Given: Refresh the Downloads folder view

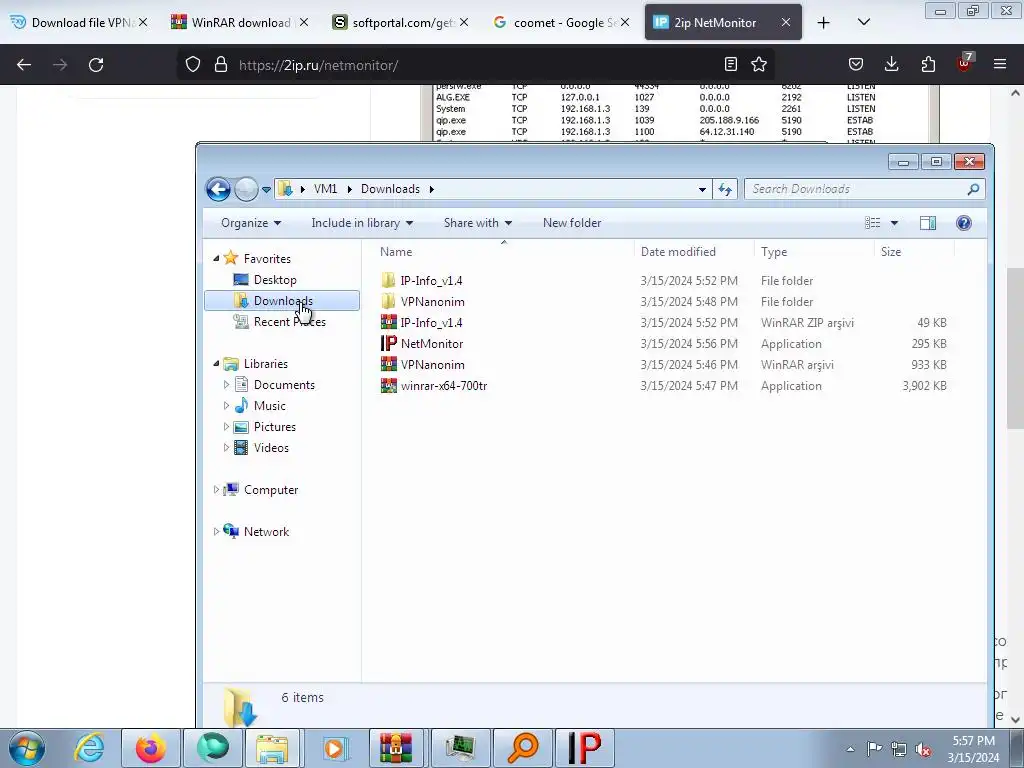Looking at the screenshot, I should tap(725, 189).
